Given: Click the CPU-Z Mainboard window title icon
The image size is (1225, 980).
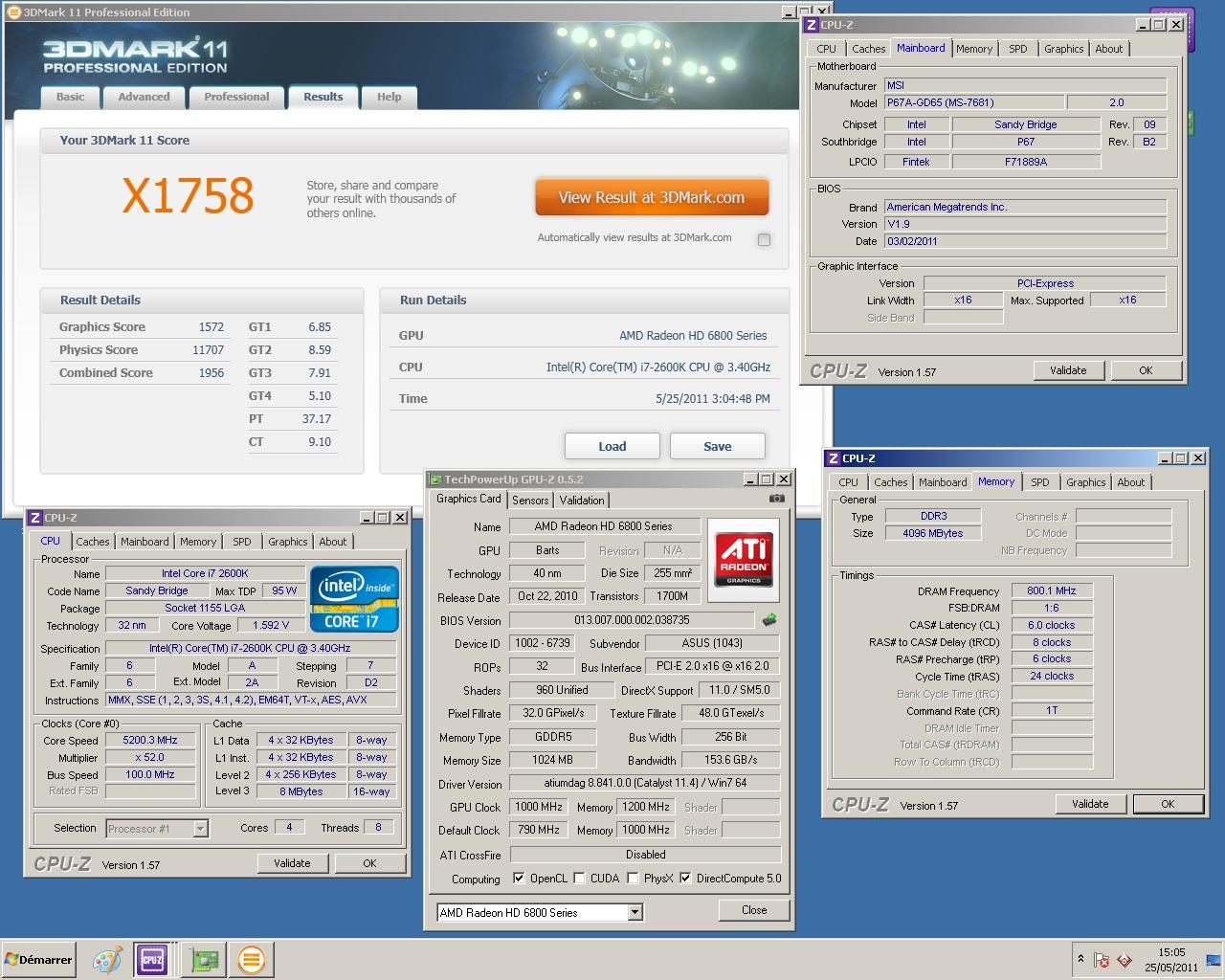Looking at the screenshot, I should (x=812, y=25).
